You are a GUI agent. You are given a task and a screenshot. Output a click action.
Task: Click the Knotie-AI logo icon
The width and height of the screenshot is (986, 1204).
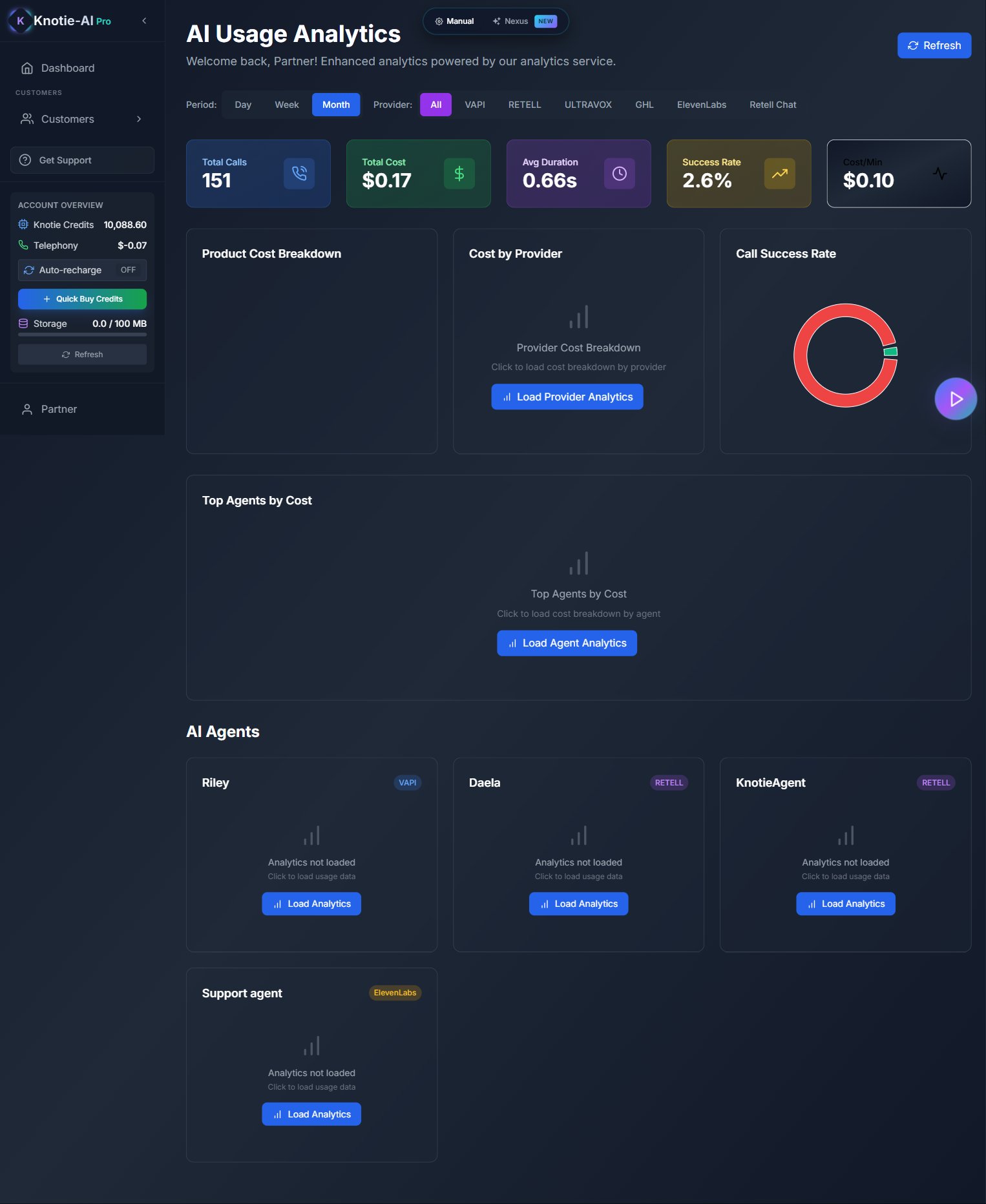(x=20, y=21)
